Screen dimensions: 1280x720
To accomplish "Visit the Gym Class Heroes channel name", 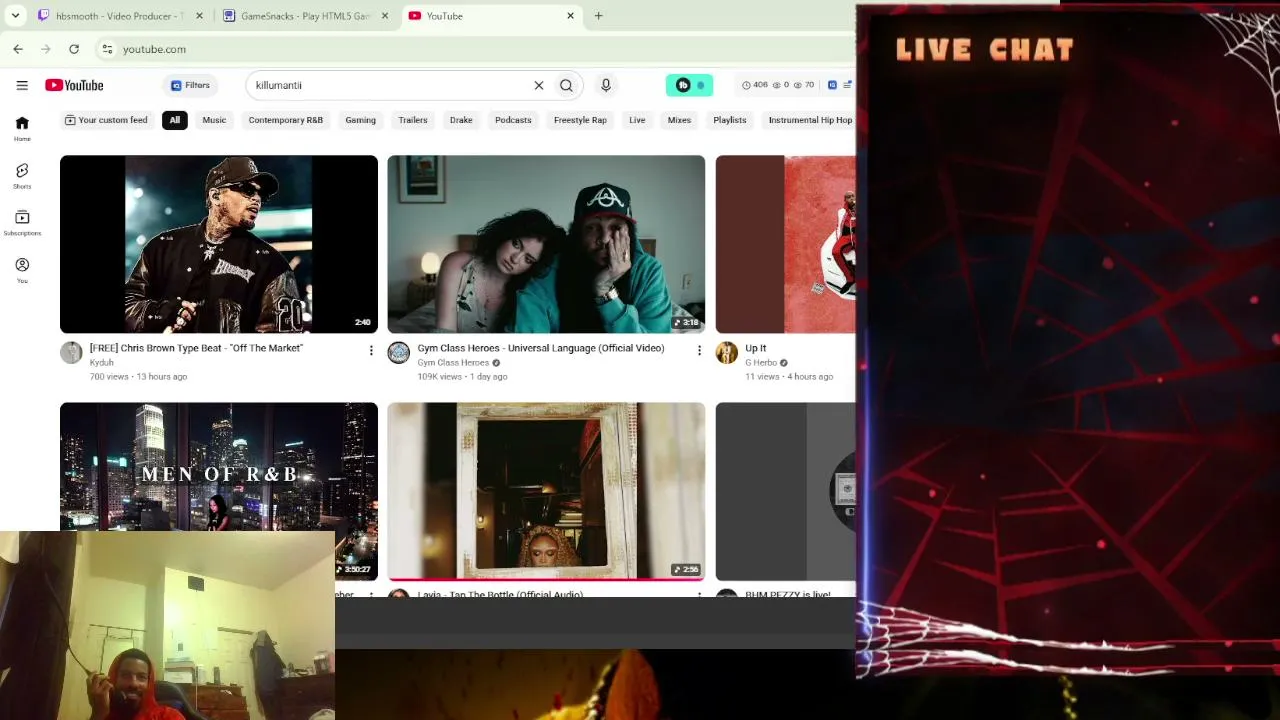I will point(453,363).
